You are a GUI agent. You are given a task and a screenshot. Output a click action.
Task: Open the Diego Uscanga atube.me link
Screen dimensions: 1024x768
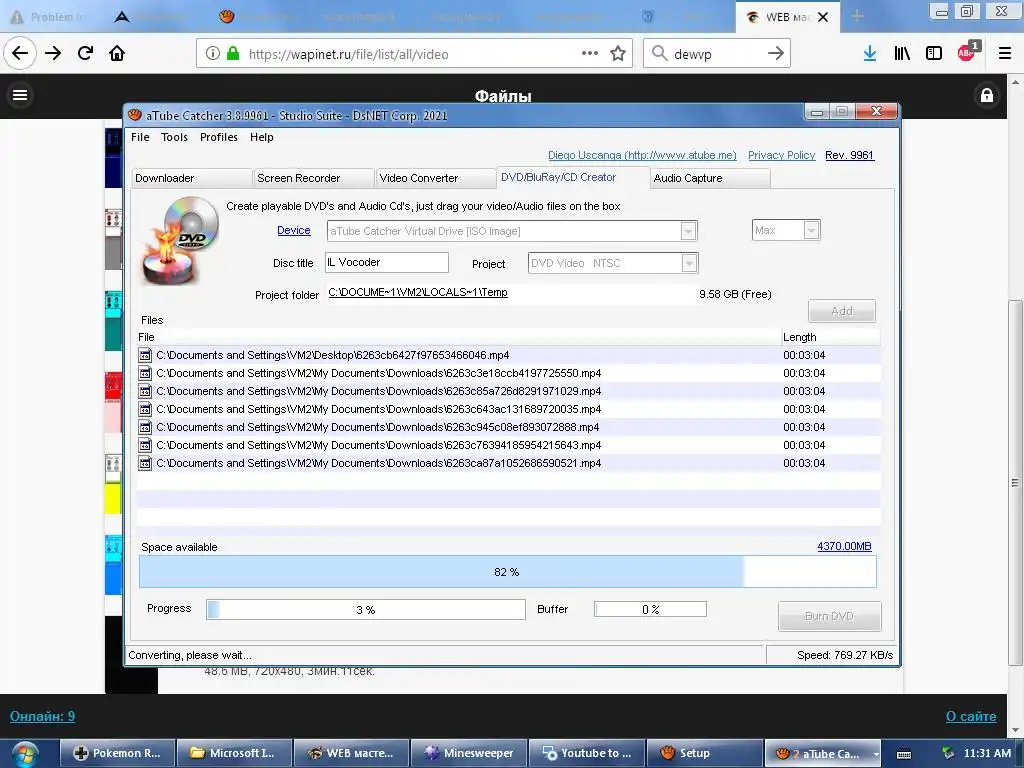point(642,155)
